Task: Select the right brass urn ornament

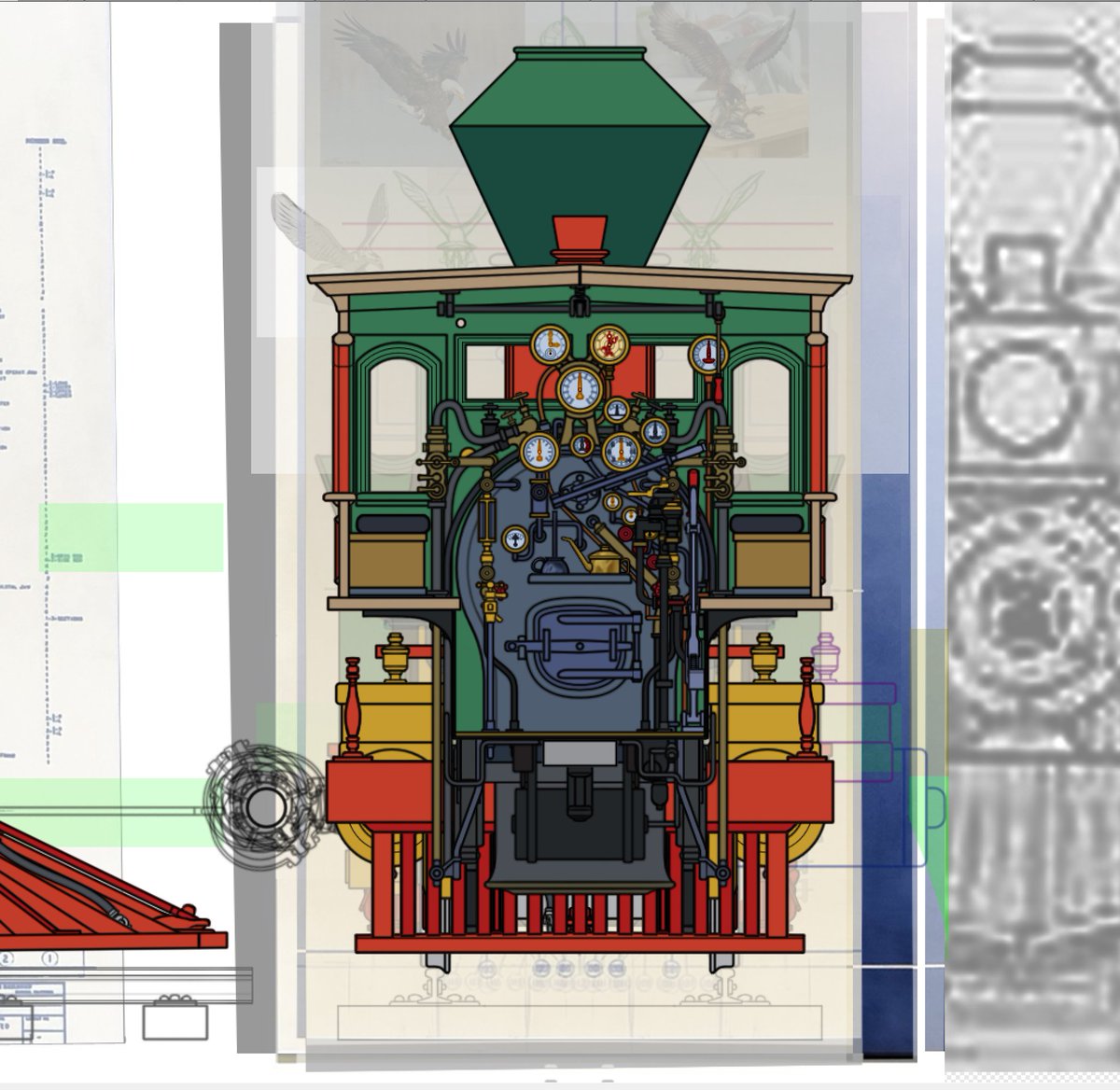Action: (765, 658)
